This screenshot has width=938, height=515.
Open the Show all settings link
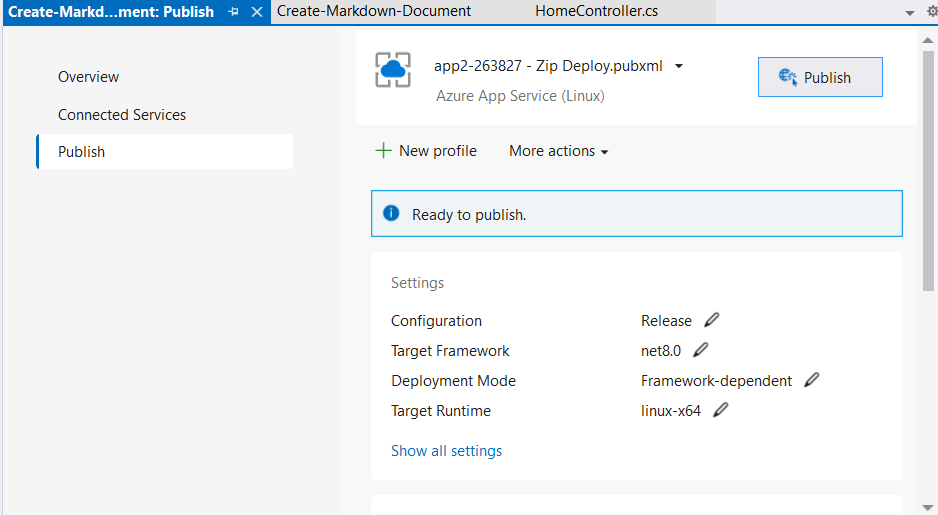tap(446, 450)
